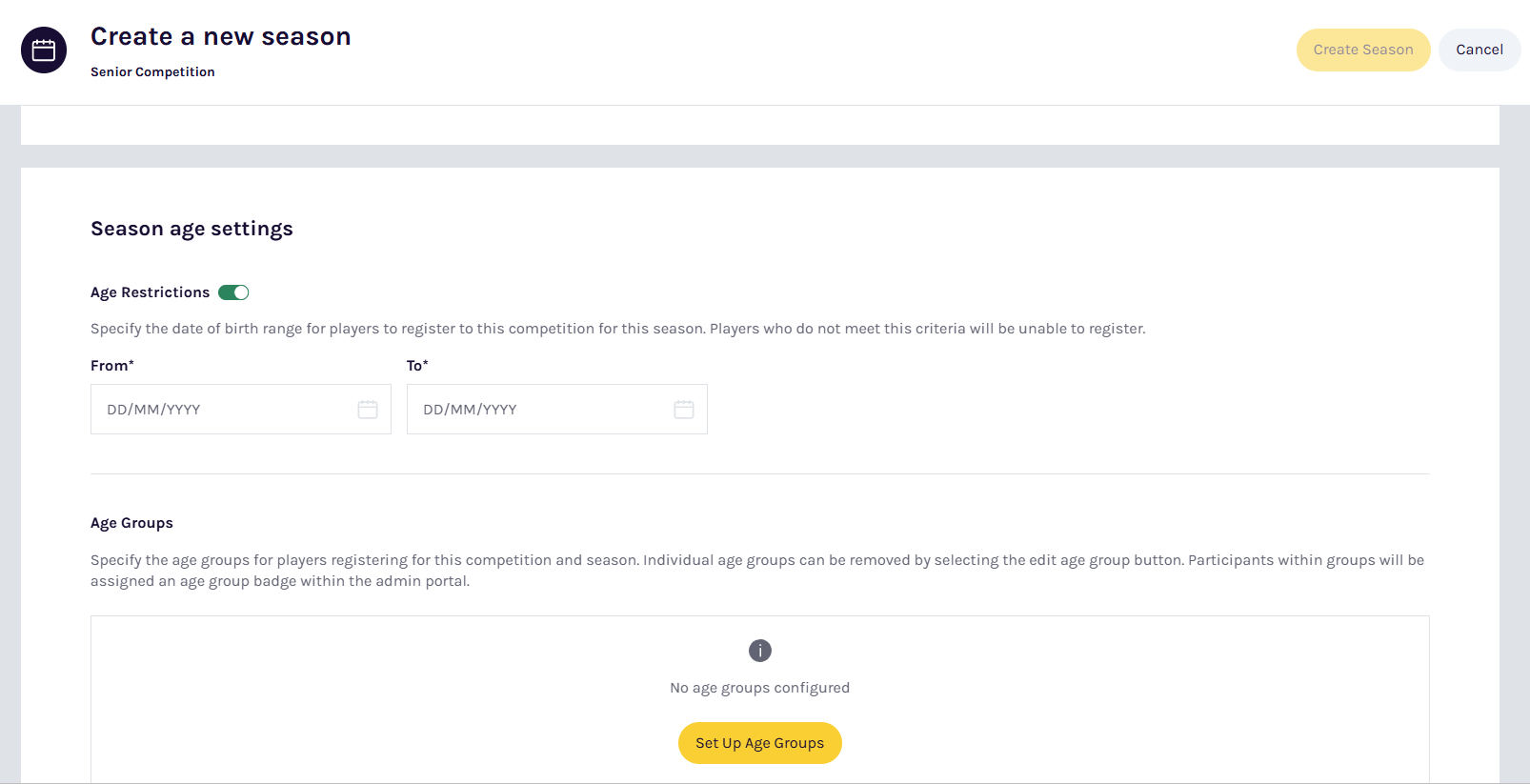Click the Age Groups section heading
The height and width of the screenshot is (784, 1530).
(131, 523)
